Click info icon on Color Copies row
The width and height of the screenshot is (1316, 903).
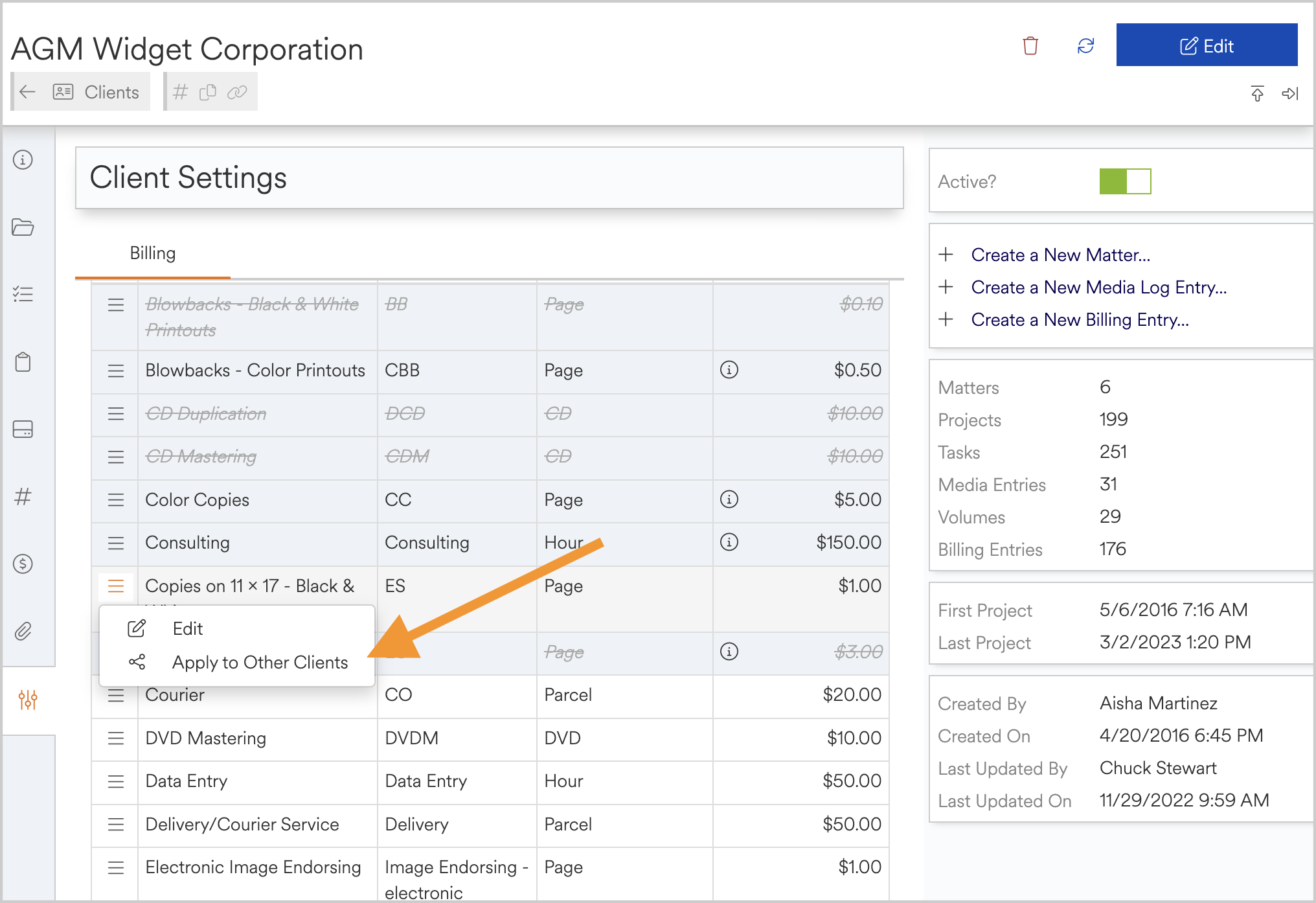tap(729, 499)
